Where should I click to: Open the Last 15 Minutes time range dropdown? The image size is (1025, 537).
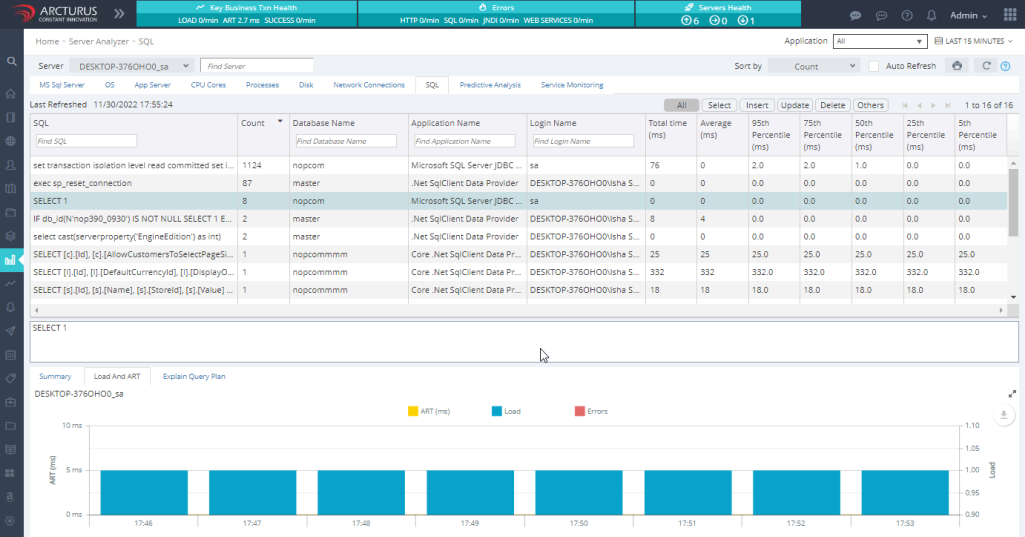pos(973,41)
